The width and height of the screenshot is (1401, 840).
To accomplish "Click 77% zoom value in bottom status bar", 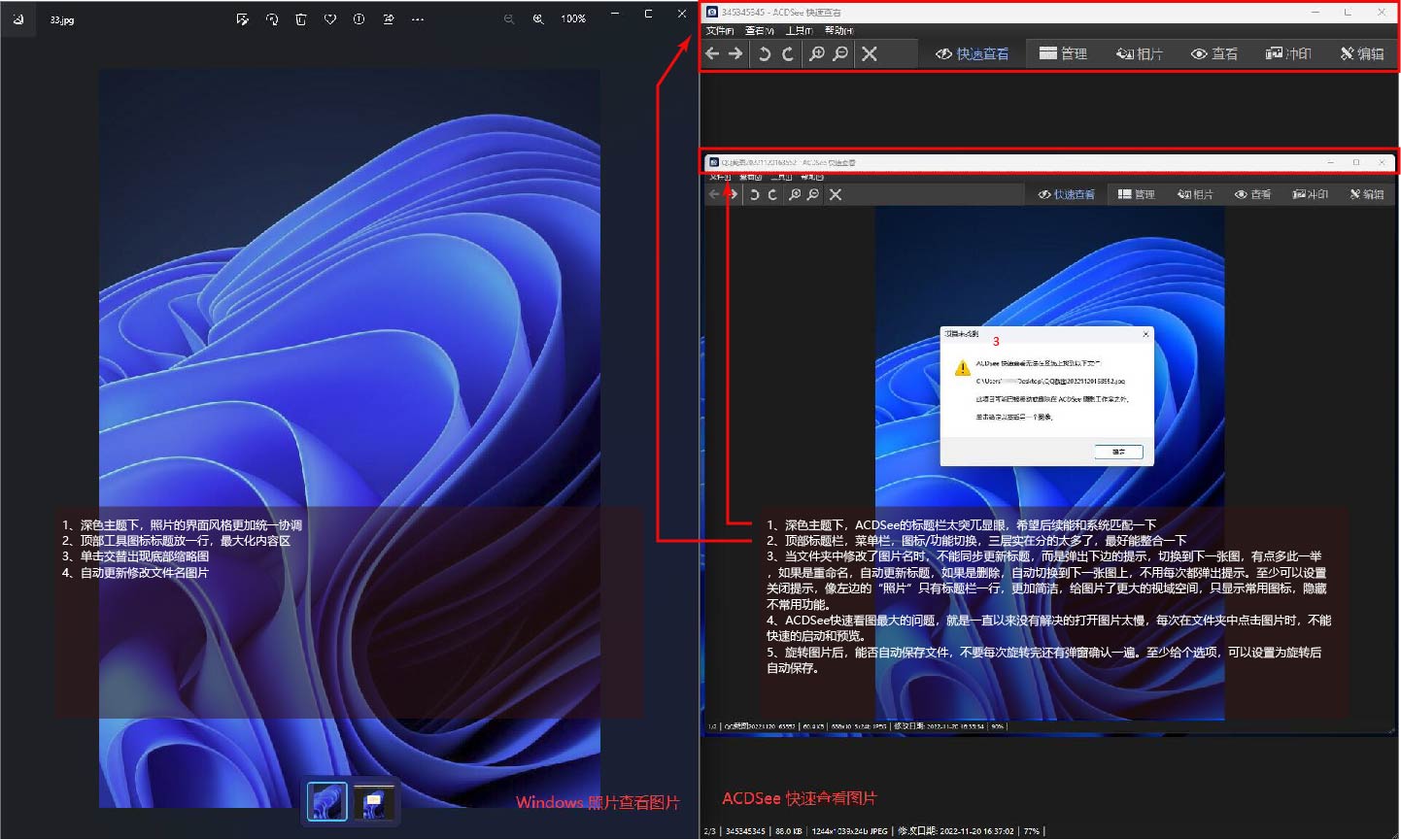I will tap(1031, 831).
